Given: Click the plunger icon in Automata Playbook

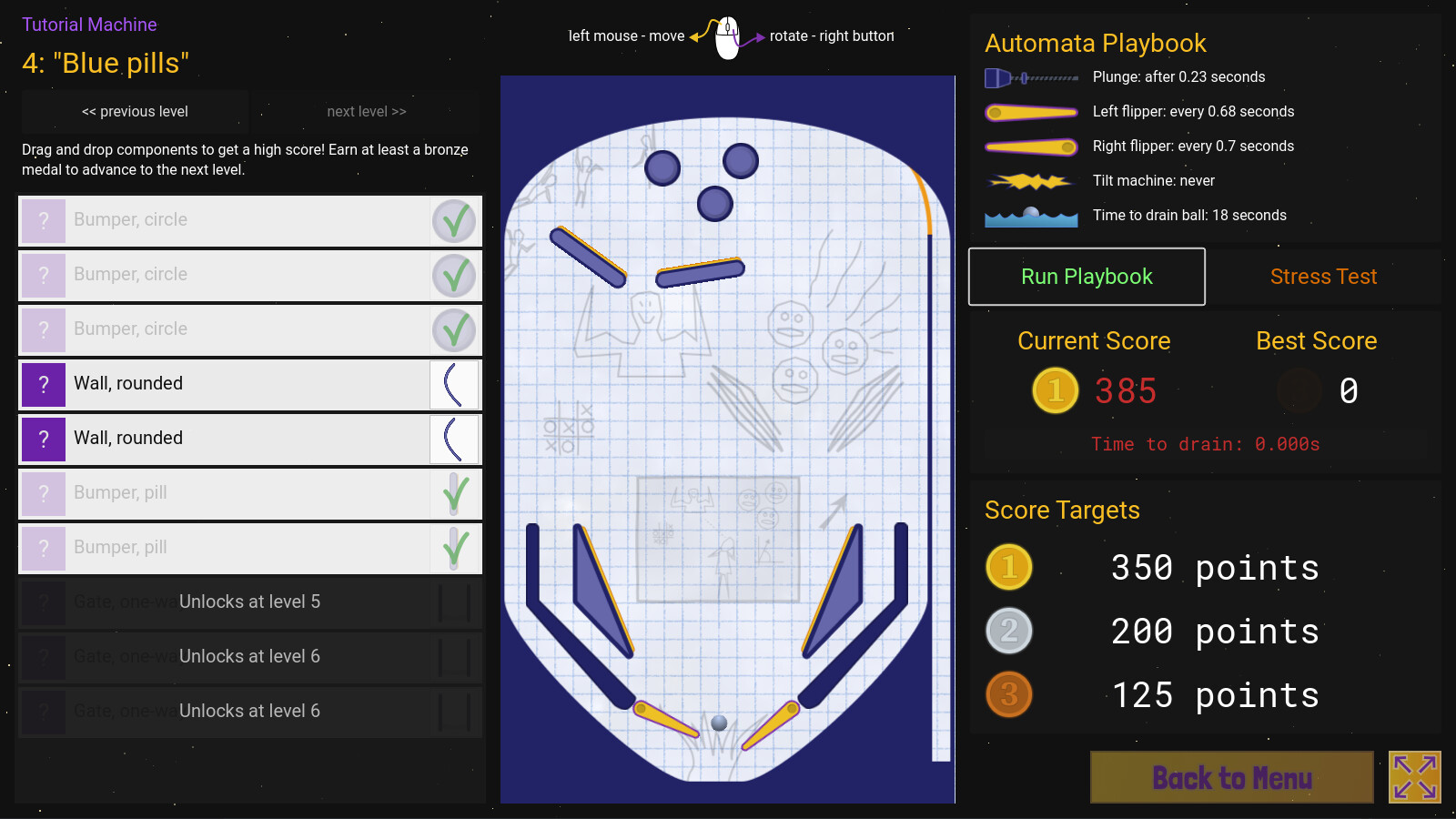Looking at the screenshot, I should point(1032,77).
